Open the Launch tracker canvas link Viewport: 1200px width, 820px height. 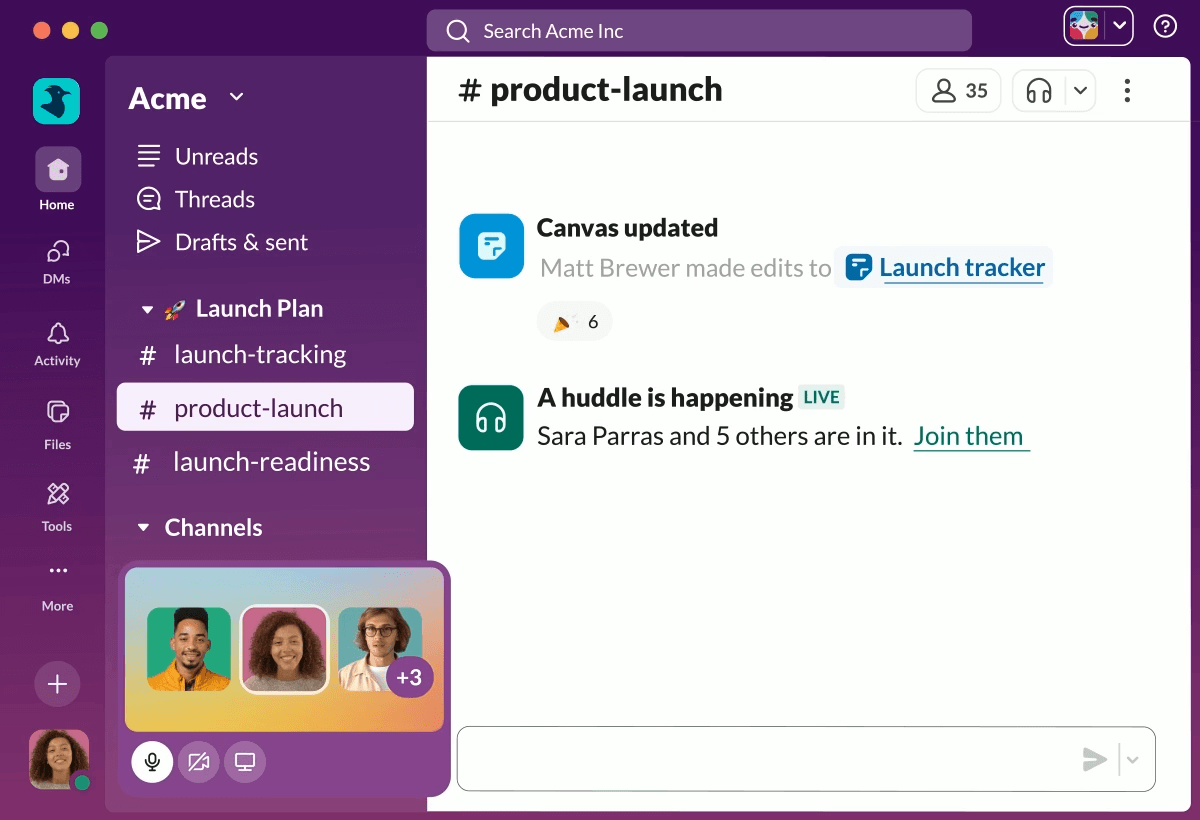point(960,268)
